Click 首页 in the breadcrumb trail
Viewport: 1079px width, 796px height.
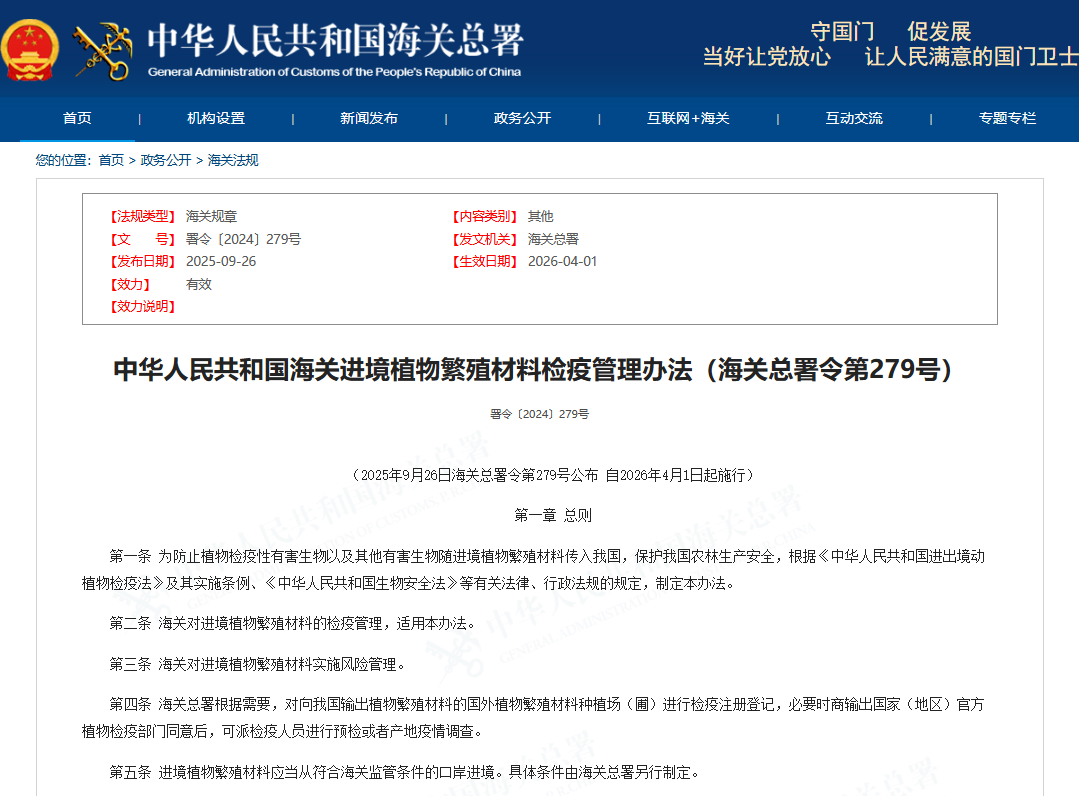click(111, 160)
